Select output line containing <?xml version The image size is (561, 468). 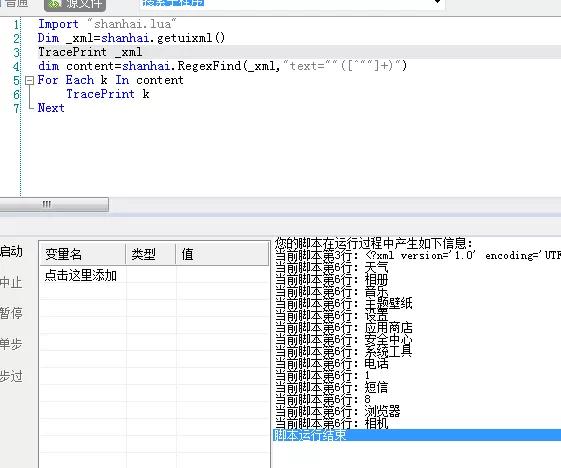pos(418,255)
